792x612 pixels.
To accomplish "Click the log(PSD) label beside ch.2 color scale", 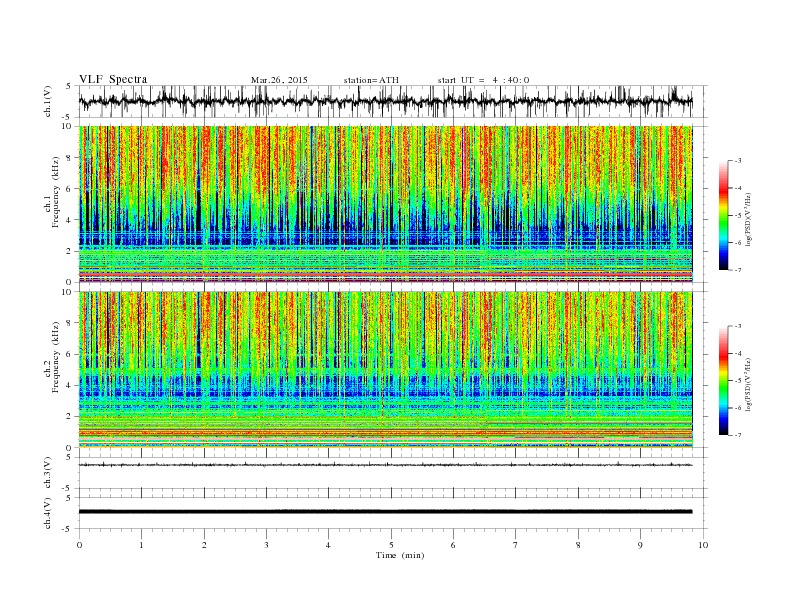I will point(749,384).
